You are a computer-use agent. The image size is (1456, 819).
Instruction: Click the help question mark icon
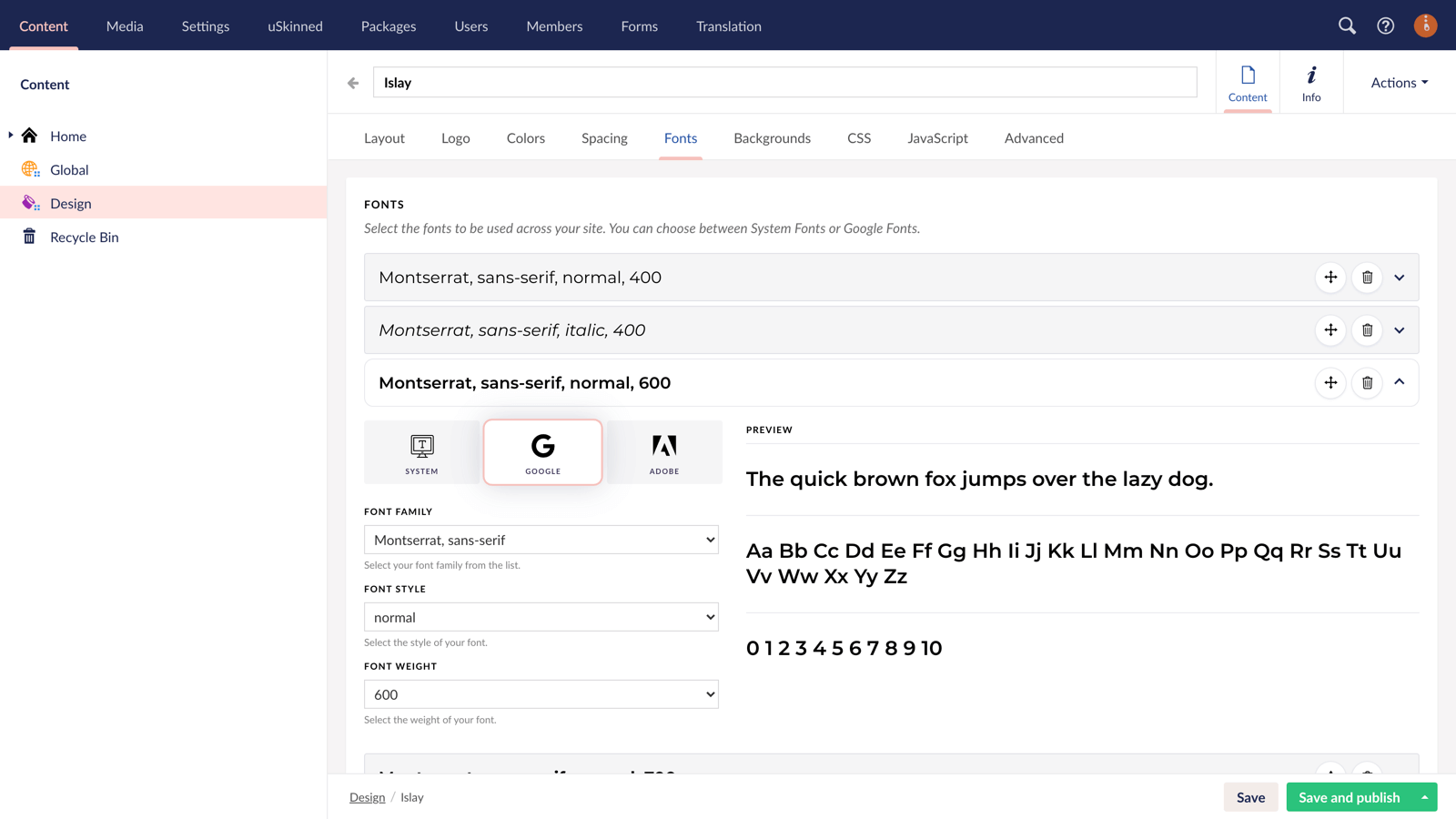tap(1385, 25)
